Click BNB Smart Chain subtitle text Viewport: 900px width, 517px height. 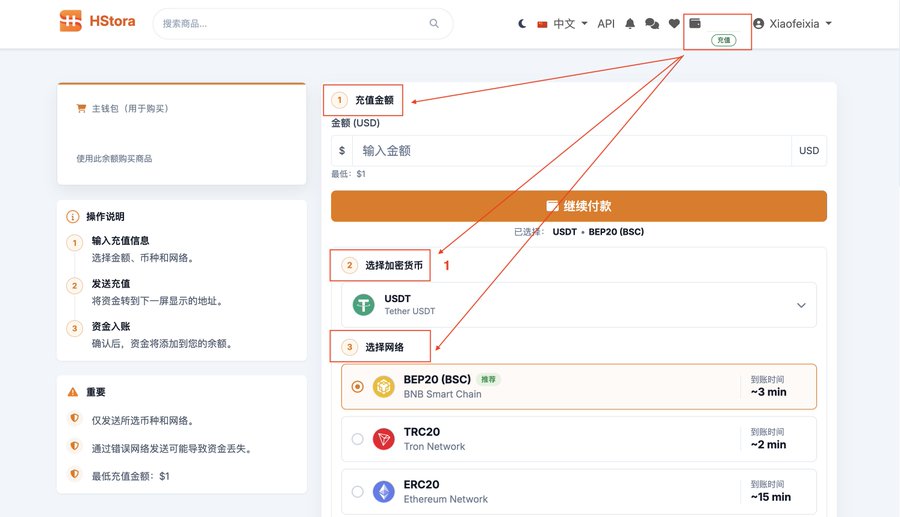(443, 394)
